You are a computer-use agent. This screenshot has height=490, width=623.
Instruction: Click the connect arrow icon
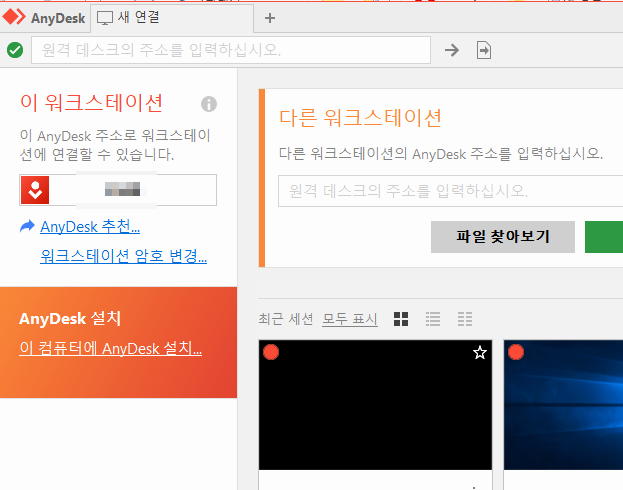pyautogui.click(x=452, y=50)
